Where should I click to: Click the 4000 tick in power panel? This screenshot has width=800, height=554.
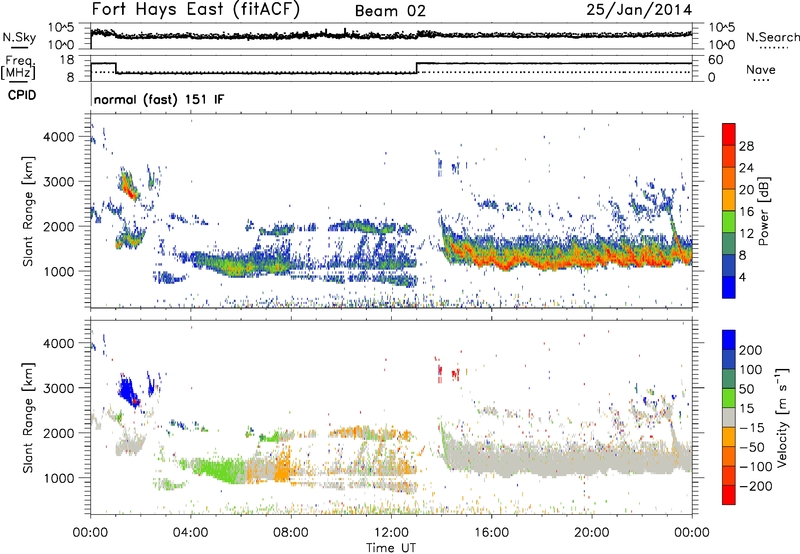click(59, 137)
